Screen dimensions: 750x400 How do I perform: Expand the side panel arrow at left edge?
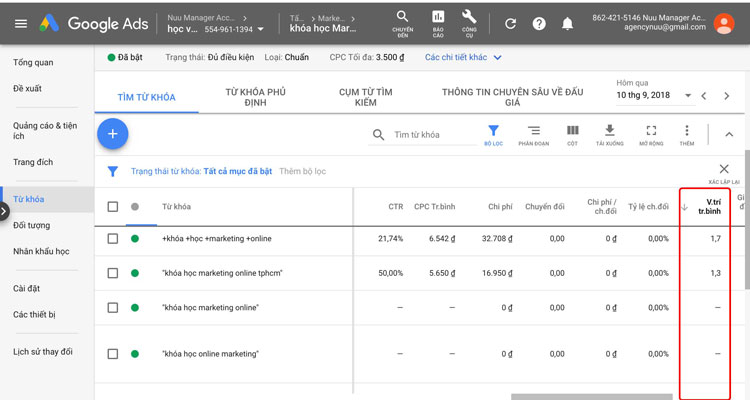click(4, 211)
